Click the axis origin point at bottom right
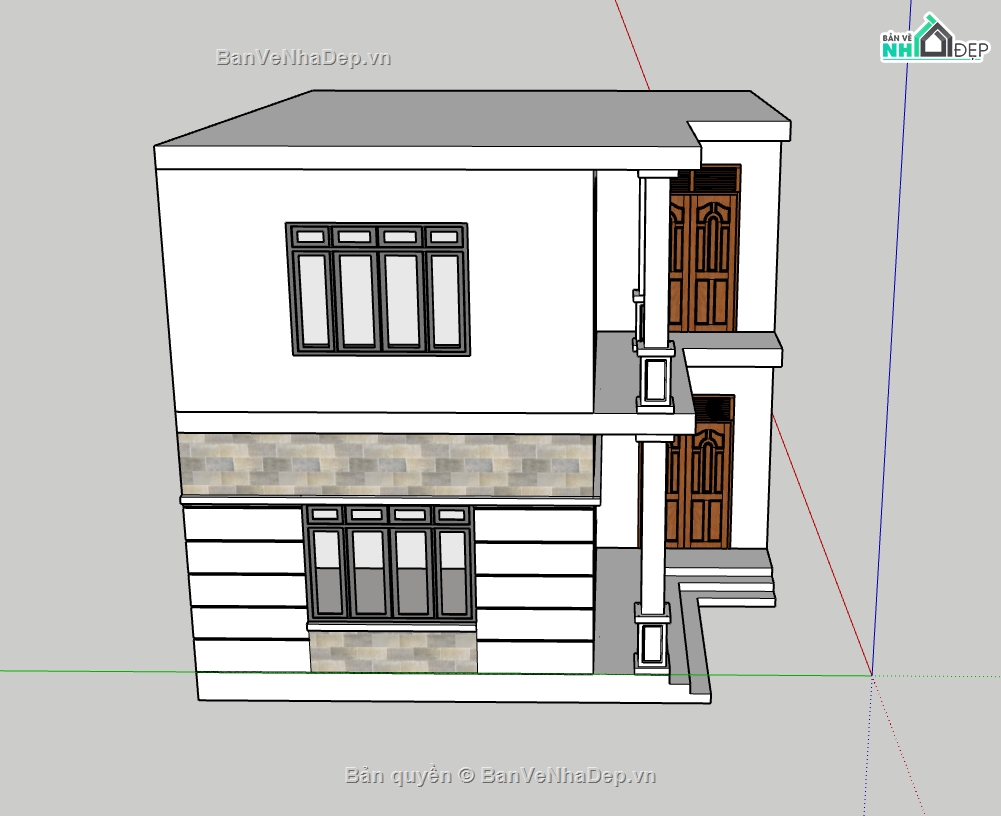Image resolution: width=1001 pixels, height=816 pixels. point(872,675)
